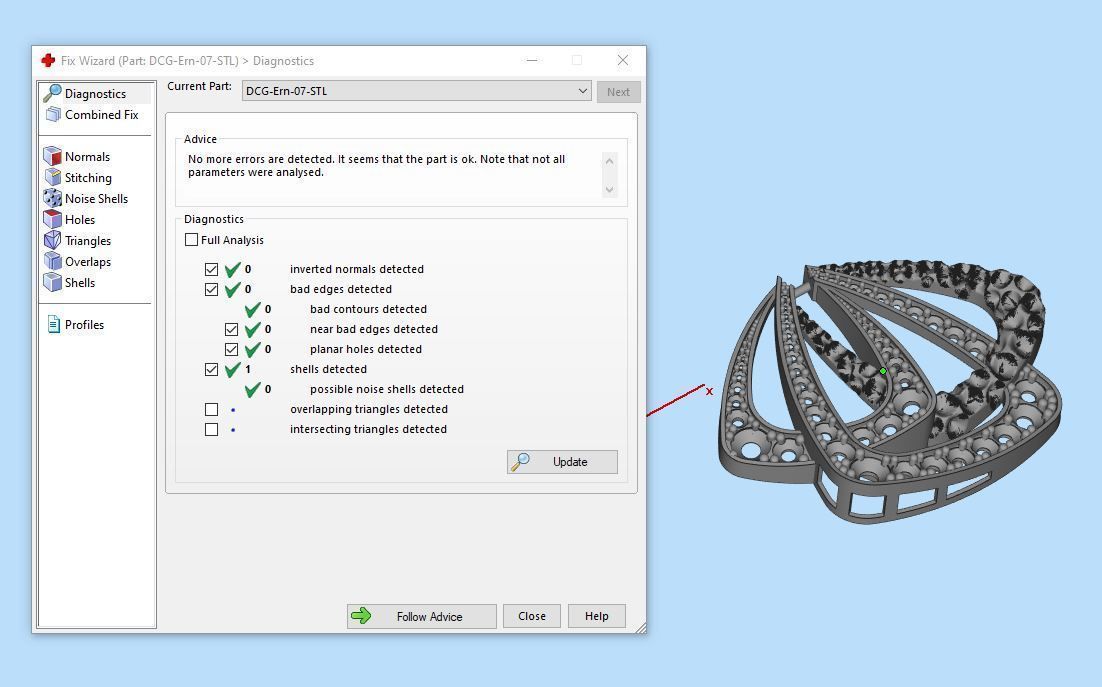This screenshot has width=1102, height=687.
Task: Click the Combined Fix icon
Action: tap(53, 114)
